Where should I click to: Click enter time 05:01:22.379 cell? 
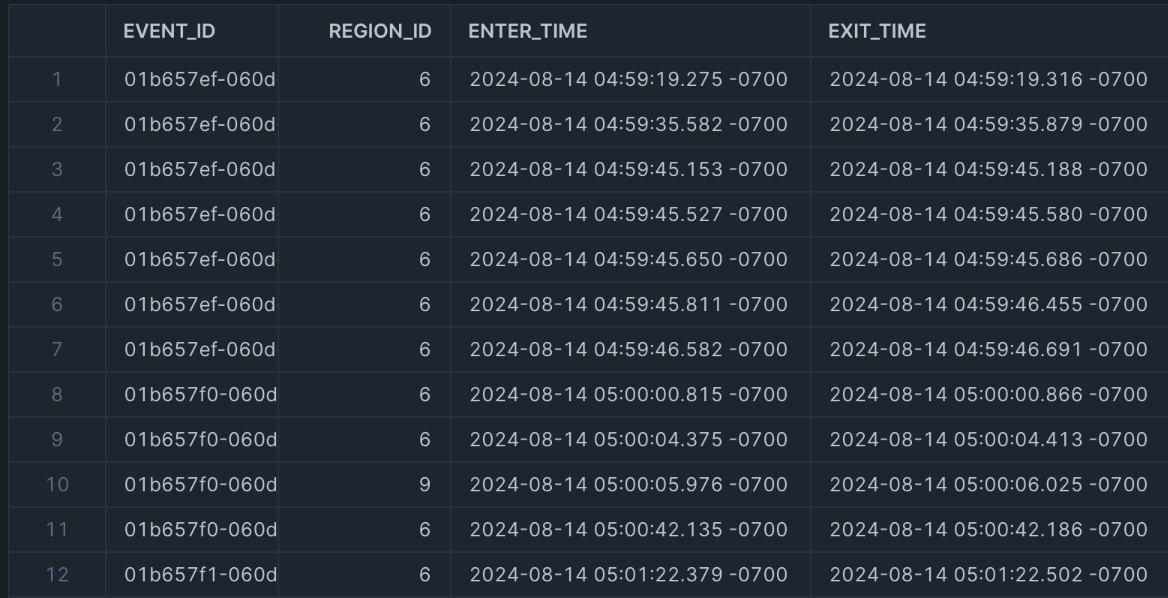tap(628, 575)
